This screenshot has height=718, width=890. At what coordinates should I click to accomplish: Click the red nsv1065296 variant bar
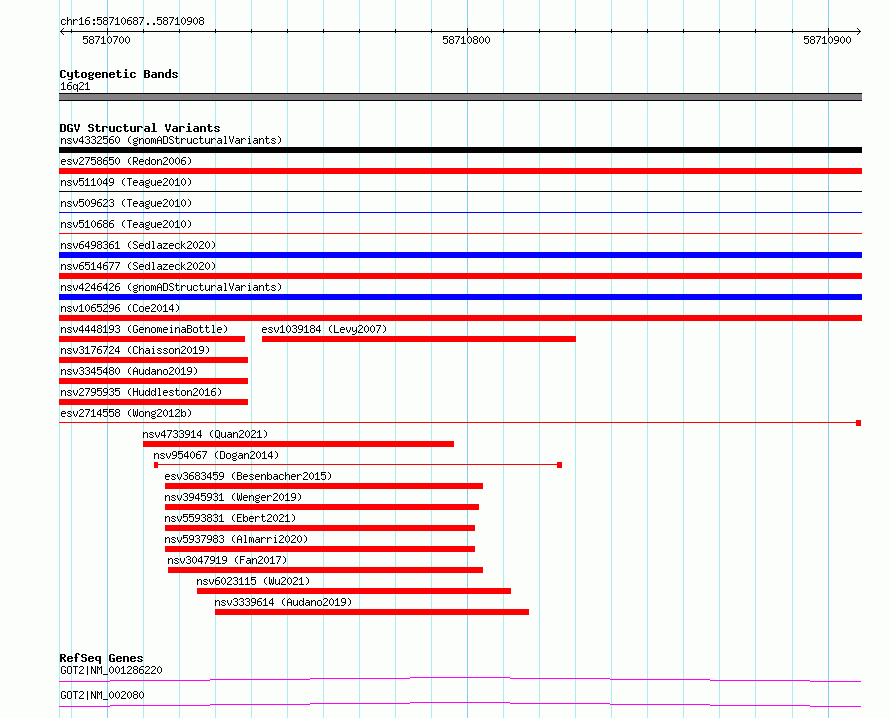point(460,318)
